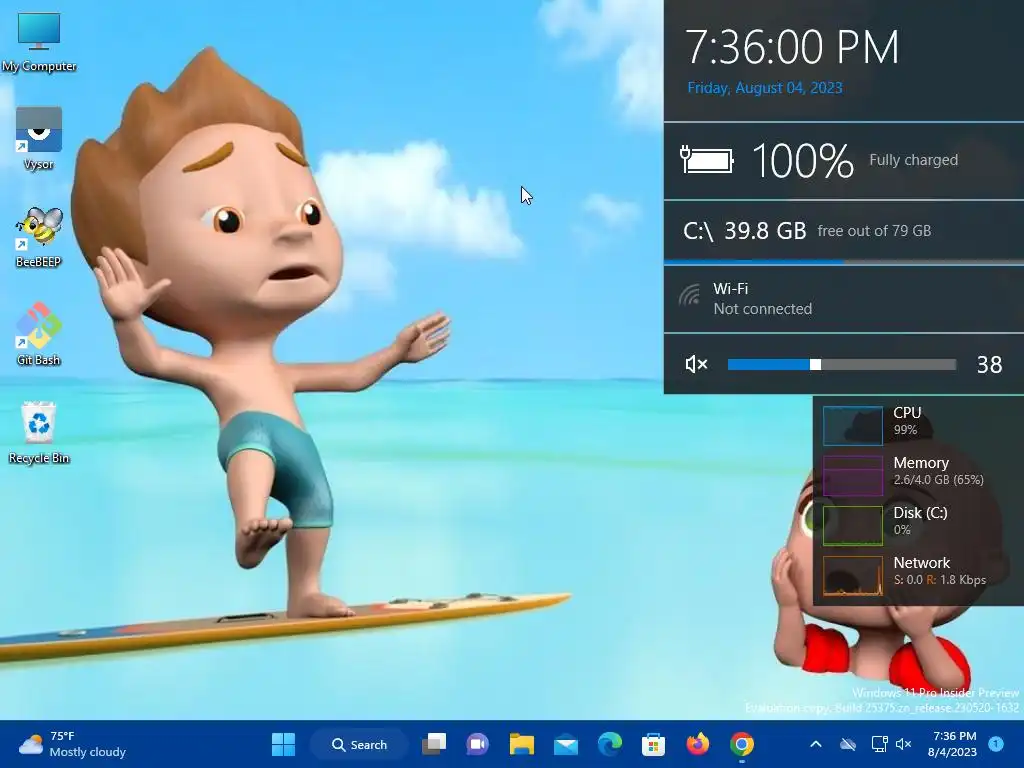This screenshot has width=1024, height=768.
Task: Toggle mute with the speaker icon in widget
Action: tap(696, 364)
